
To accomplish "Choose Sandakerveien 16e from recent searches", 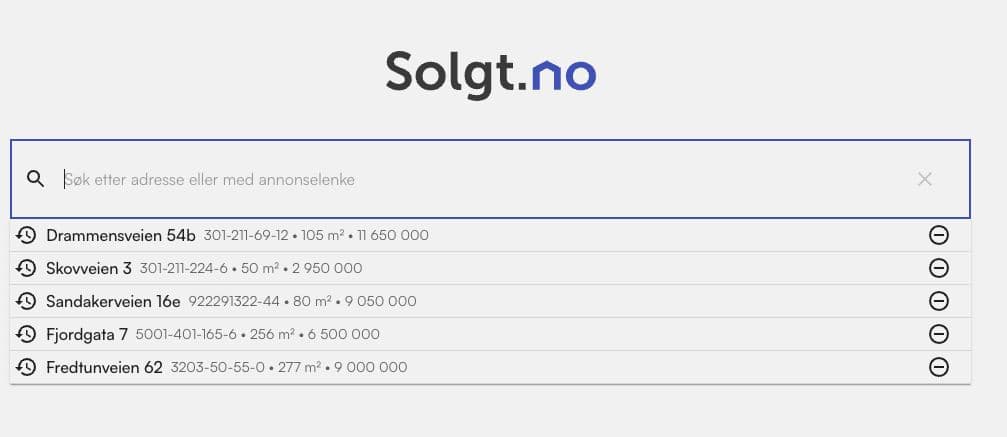I will (x=113, y=301).
